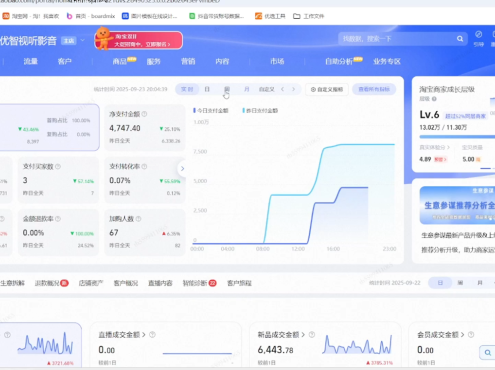The height and width of the screenshot is (370, 495).
Task: Open the 商品 menu
Action: [x=120, y=61]
